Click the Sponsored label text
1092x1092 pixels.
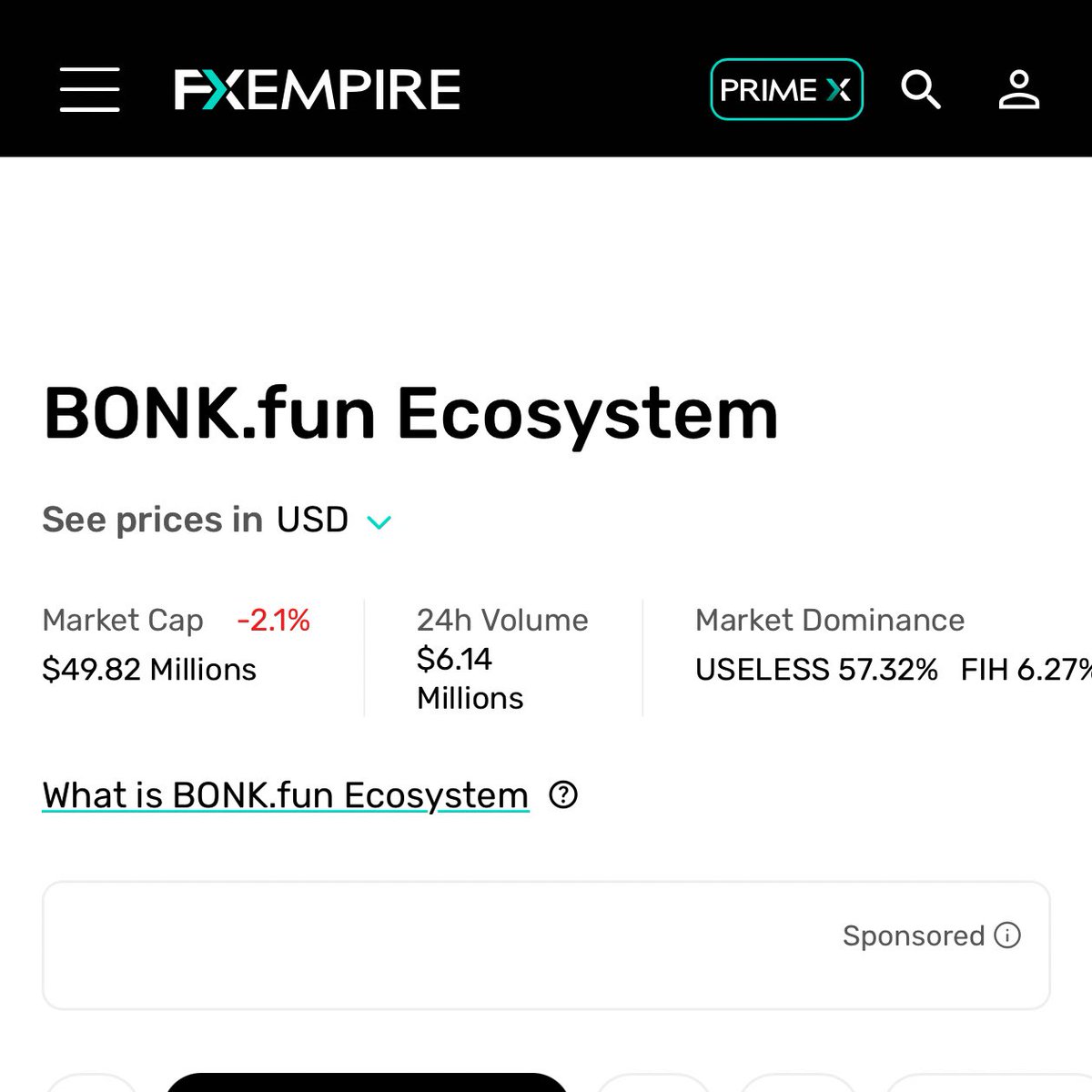coord(913,935)
